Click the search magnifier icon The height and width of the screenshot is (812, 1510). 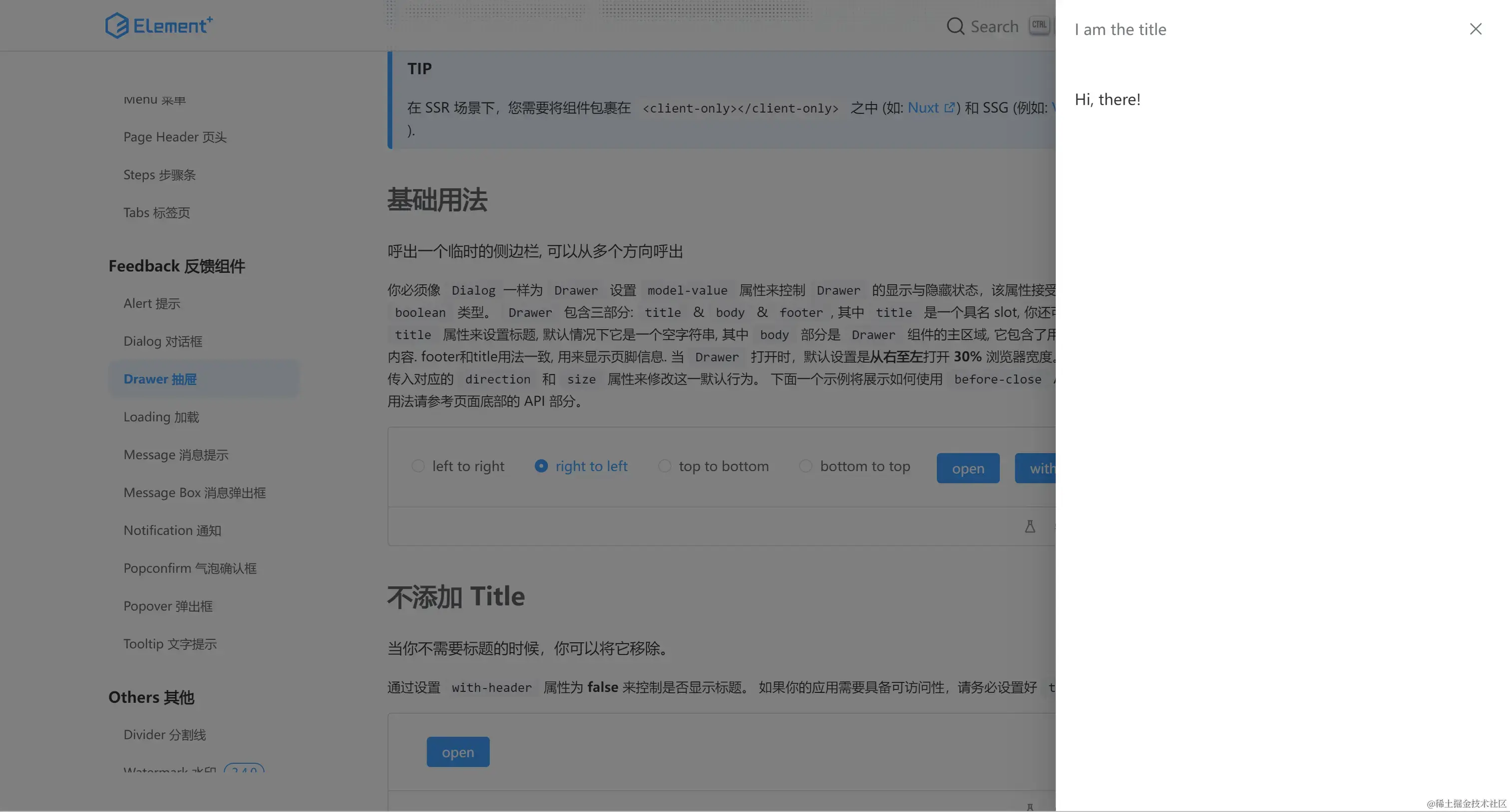(x=955, y=26)
